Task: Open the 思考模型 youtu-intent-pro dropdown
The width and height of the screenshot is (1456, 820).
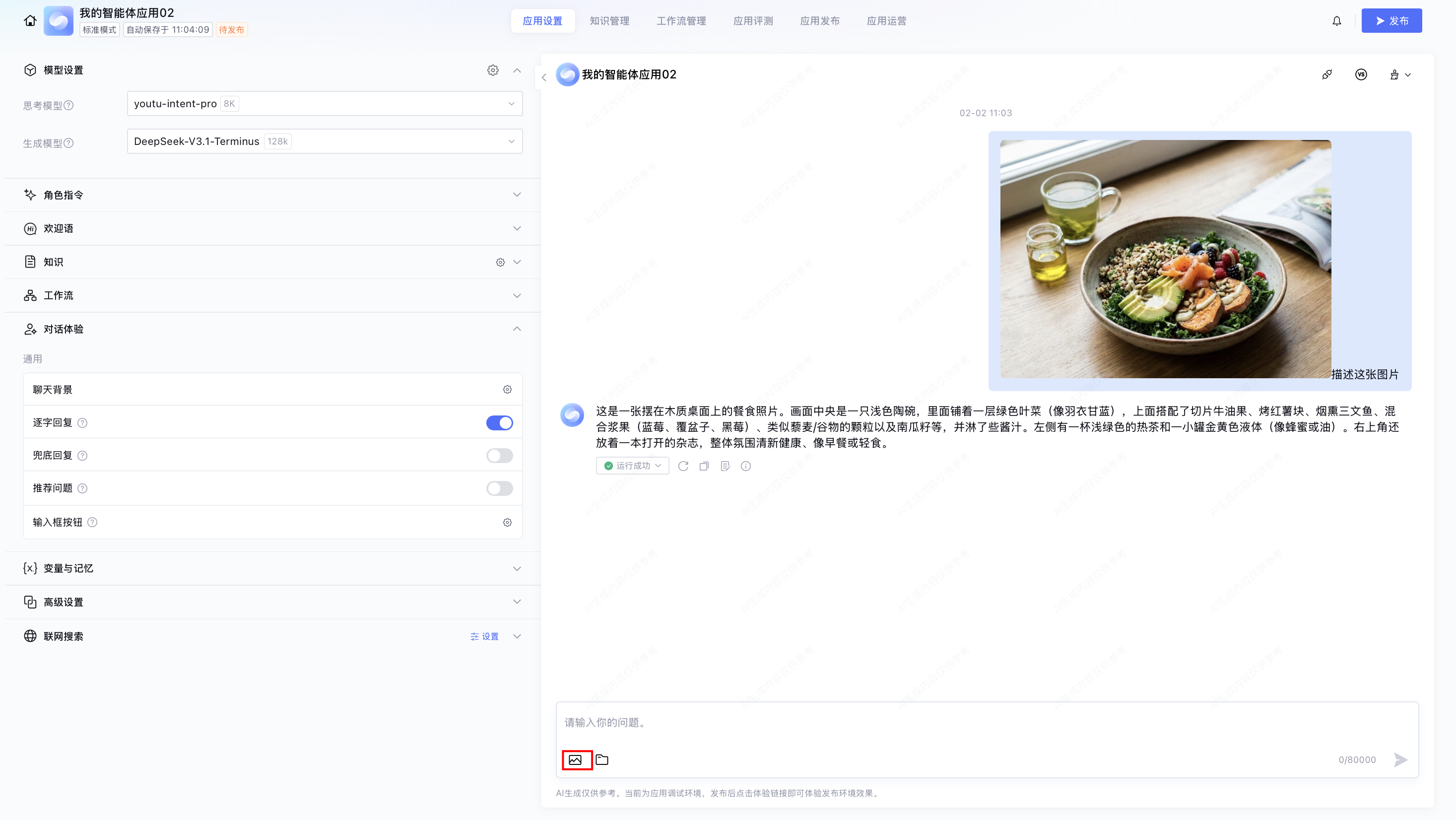Action: [325, 103]
